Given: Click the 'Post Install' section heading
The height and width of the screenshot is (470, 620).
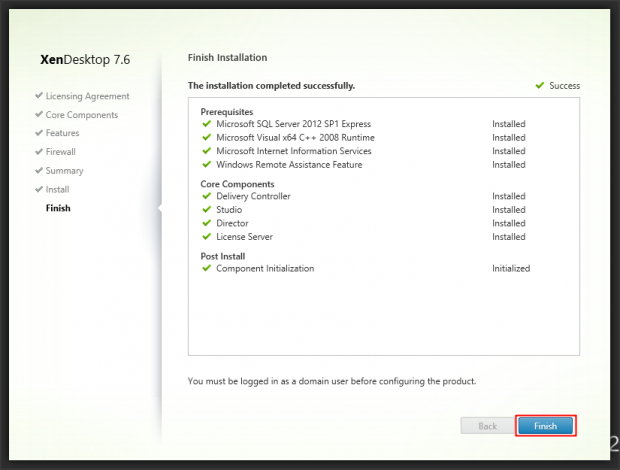Looking at the screenshot, I should (223, 256).
